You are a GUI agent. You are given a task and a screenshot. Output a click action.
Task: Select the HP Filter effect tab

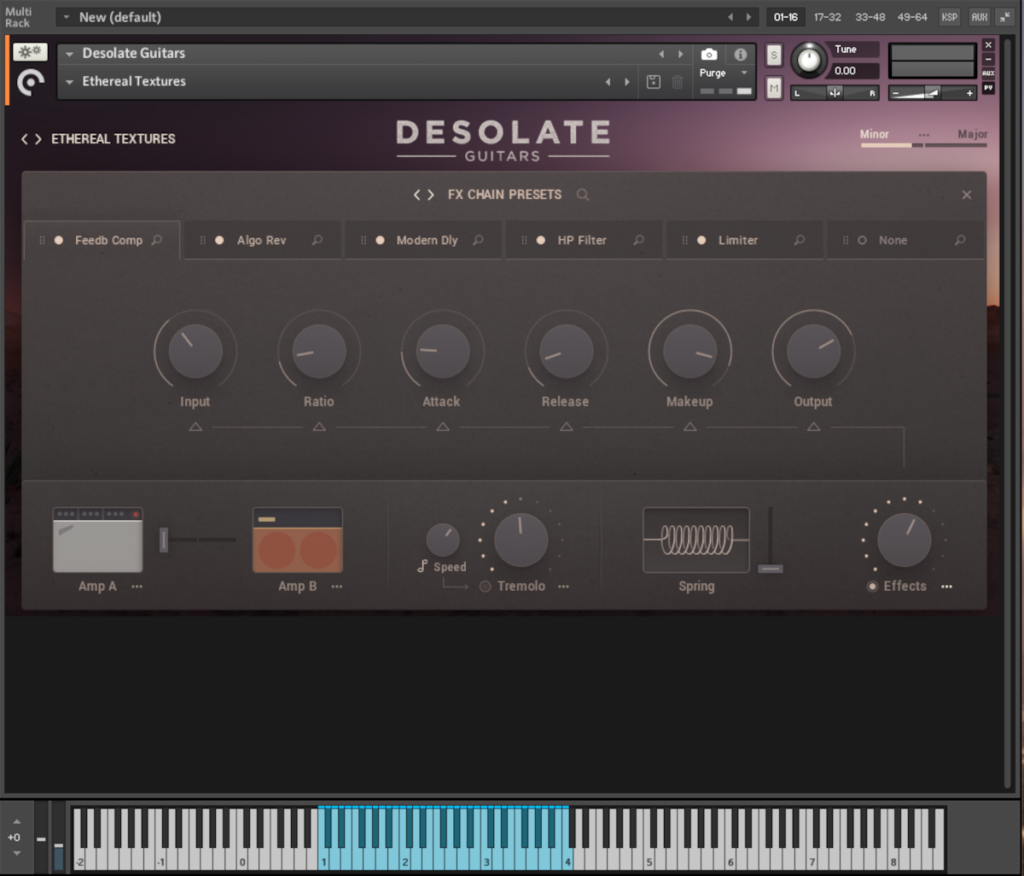(x=582, y=240)
